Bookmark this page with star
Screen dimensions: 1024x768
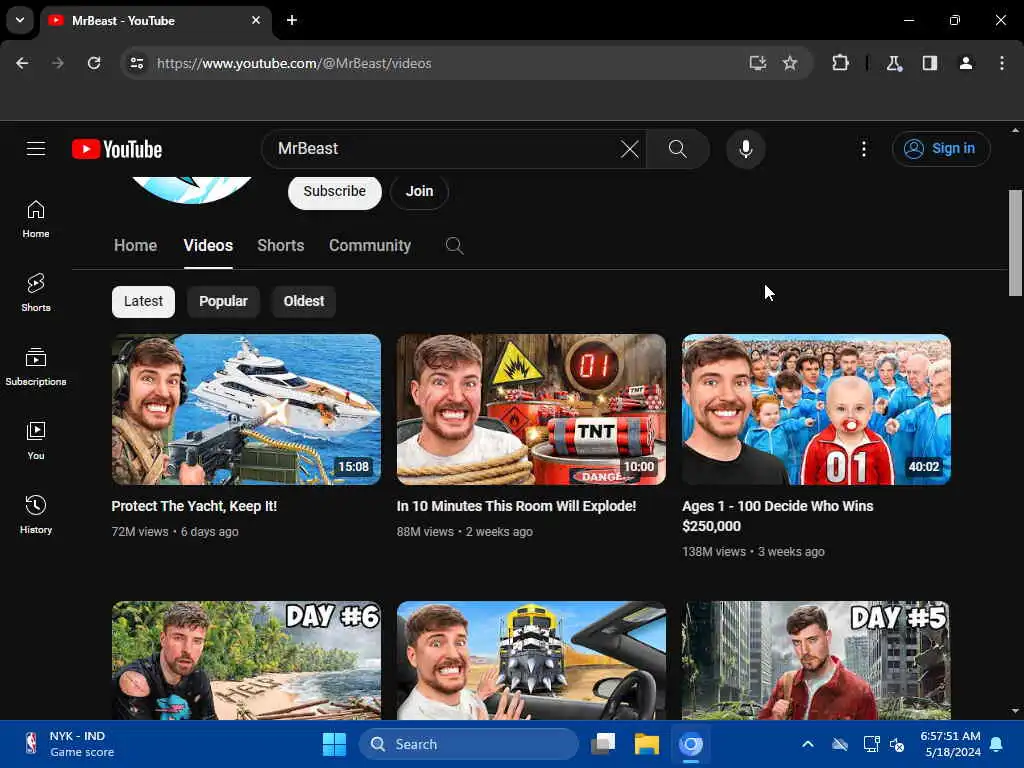click(x=790, y=63)
